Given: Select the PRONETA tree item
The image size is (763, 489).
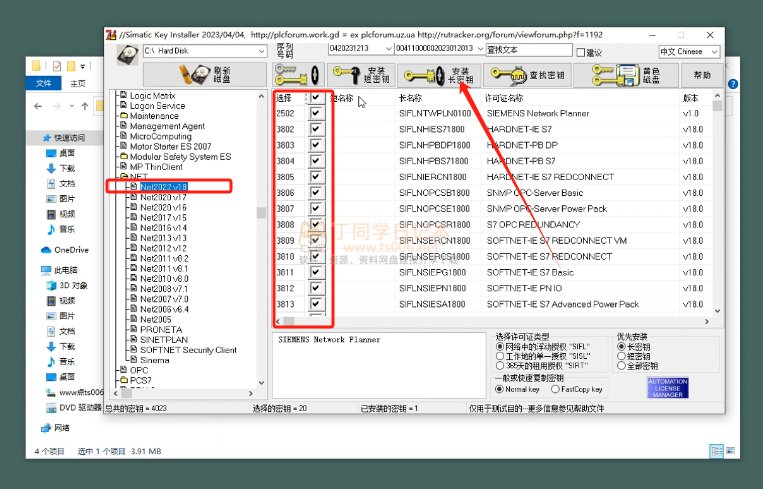Looking at the screenshot, I should 161,329.
